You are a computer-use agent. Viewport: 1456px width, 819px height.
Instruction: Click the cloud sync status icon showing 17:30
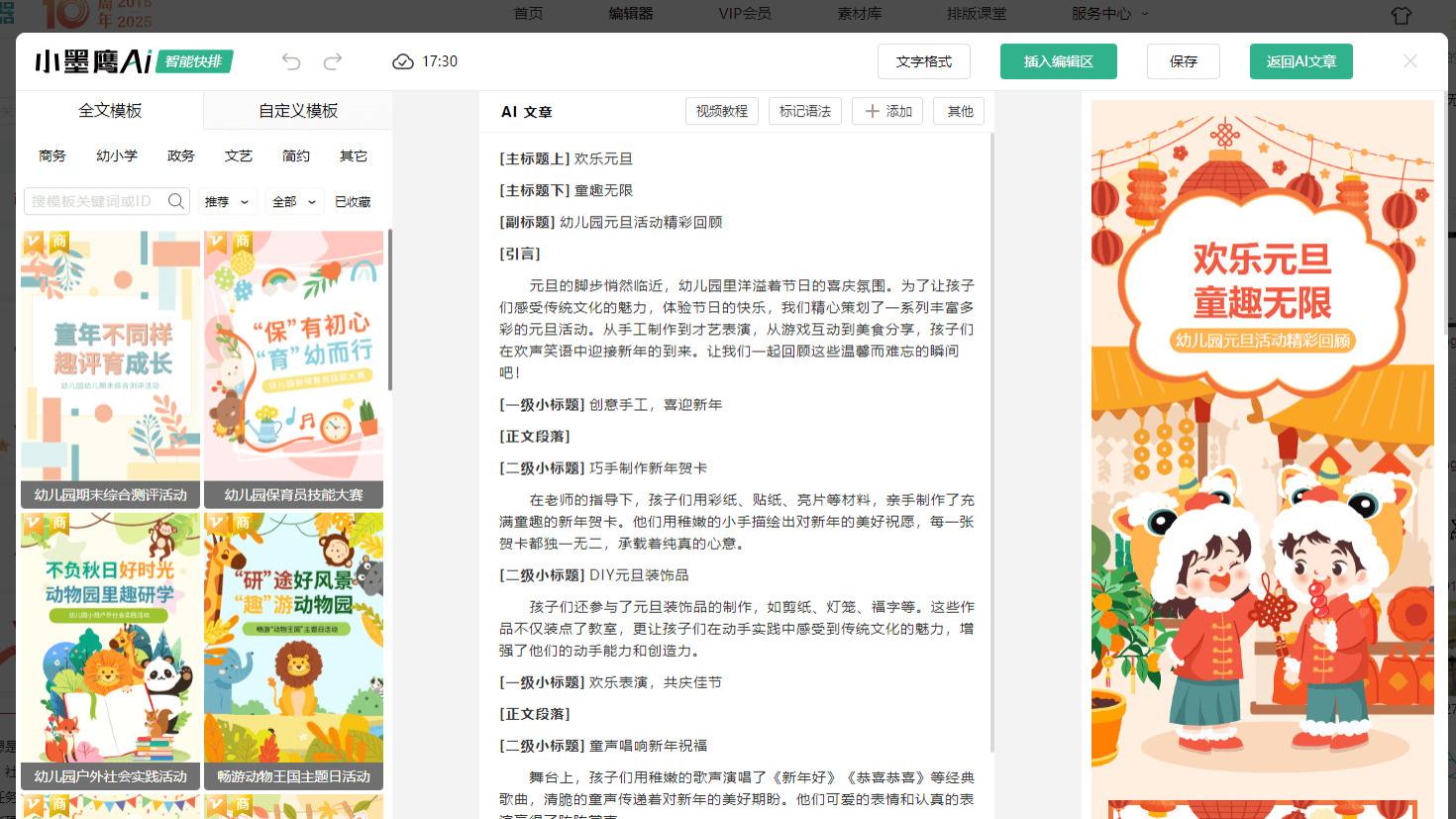click(403, 61)
